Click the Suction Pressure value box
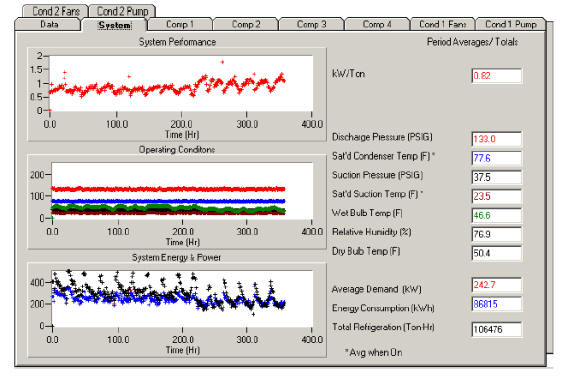 pyautogui.click(x=497, y=177)
